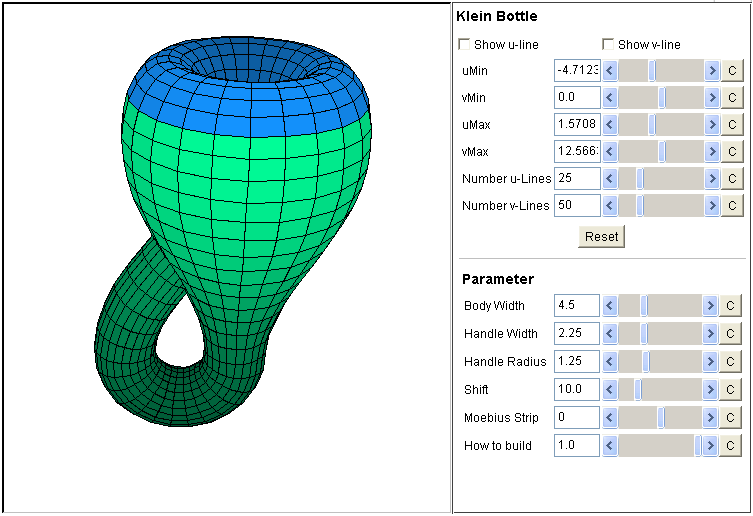Image resolution: width=753 pixels, height=516 pixels.
Task: Increase Body Width with right arrow
Action: 710,306
